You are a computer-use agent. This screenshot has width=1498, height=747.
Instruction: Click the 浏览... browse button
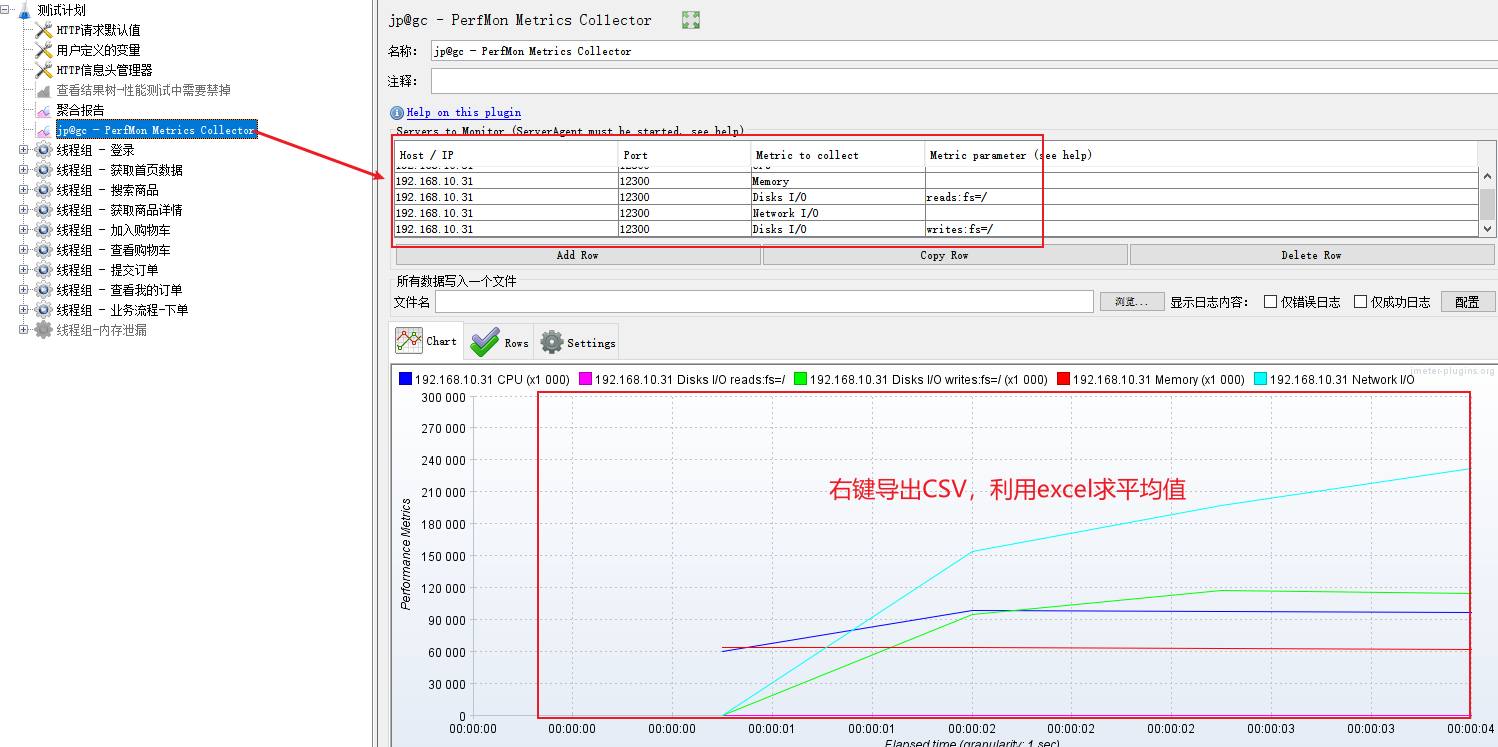1132,302
